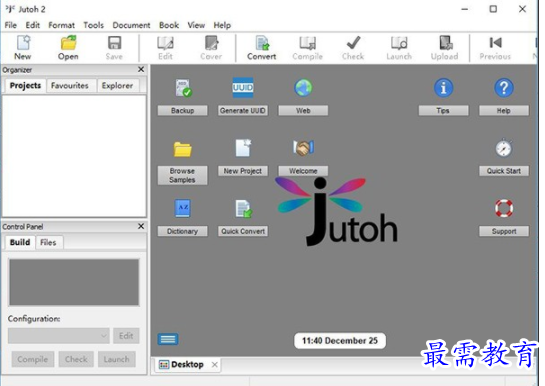This screenshot has height=386, width=545.
Task: Click the Tips button label
Action: pyautogui.click(x=444, y=110)
